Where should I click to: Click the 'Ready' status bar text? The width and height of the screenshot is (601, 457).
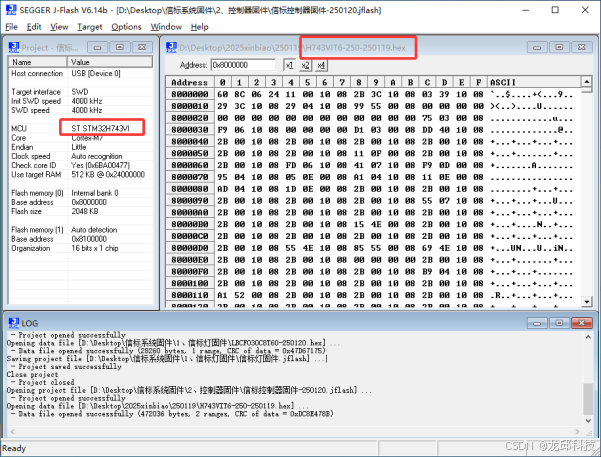click(x=14, y=448)
